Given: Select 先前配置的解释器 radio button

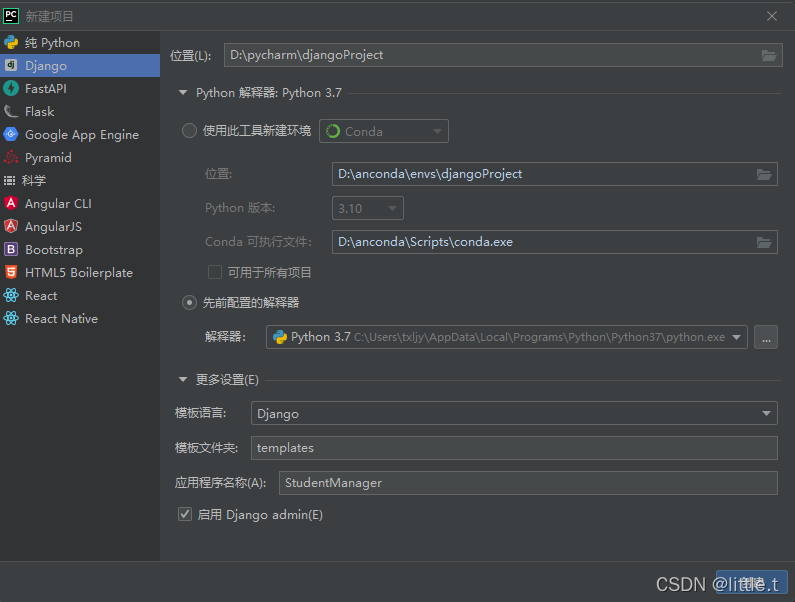Looking at the screenshot, I should point(189,303).
